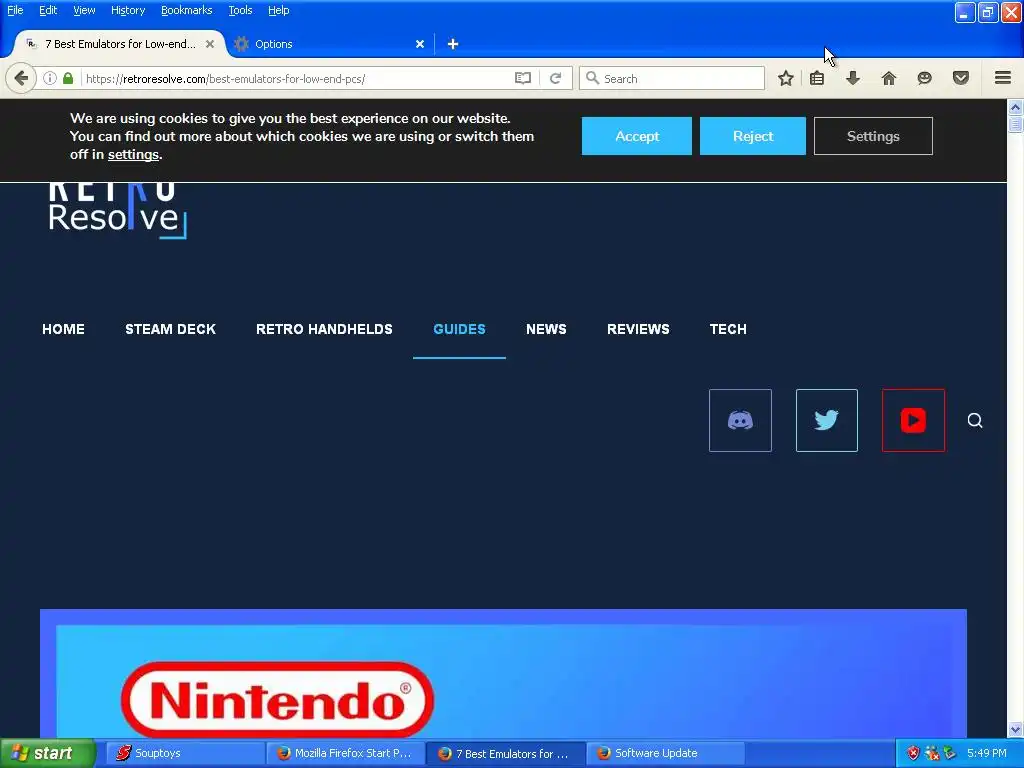Open the TECH section
Screen dimensions: 1024x768
pyautogui.click(x=728, y=329)
